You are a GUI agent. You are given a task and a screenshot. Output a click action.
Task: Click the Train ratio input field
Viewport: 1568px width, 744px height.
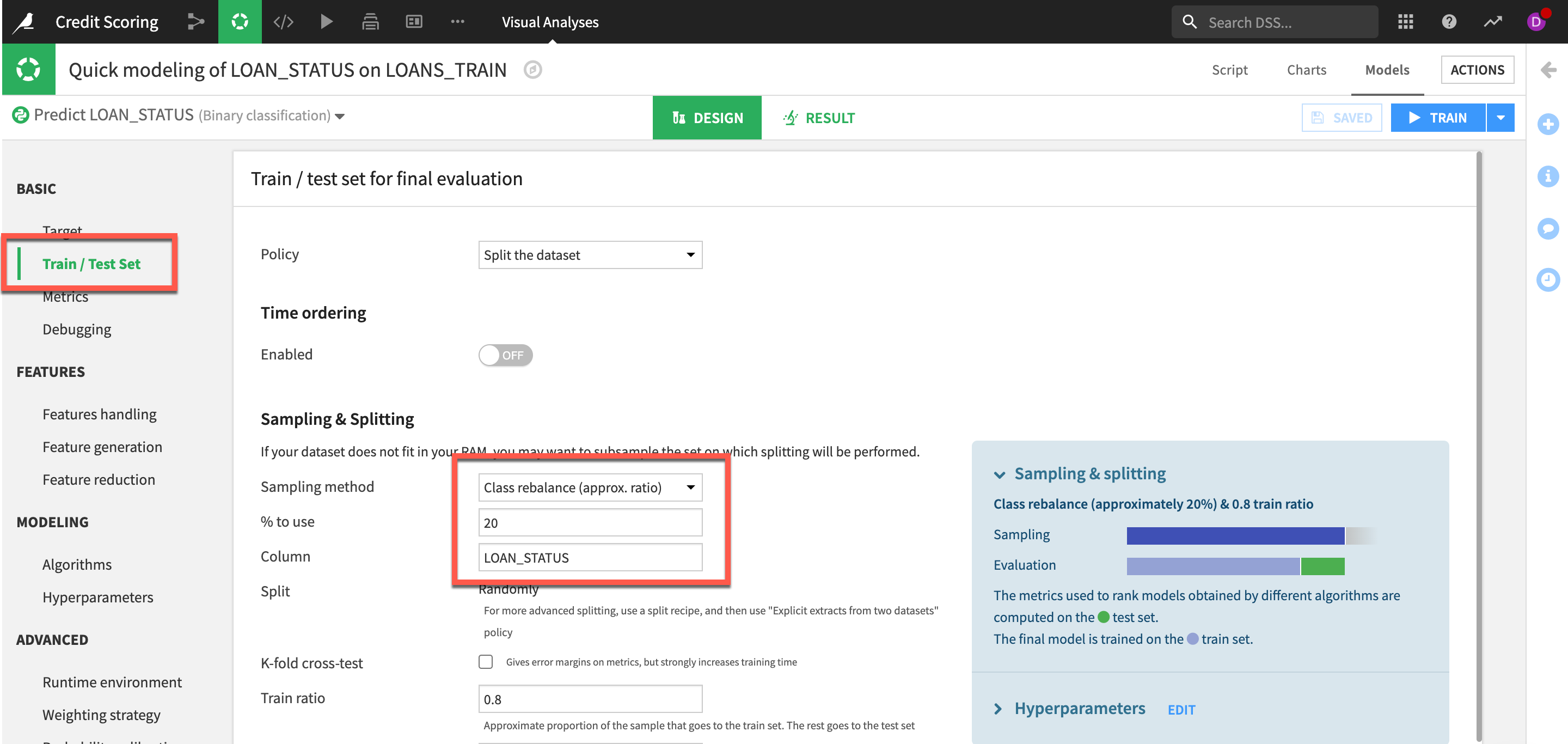pyautogui.click(x=590, y=699)
